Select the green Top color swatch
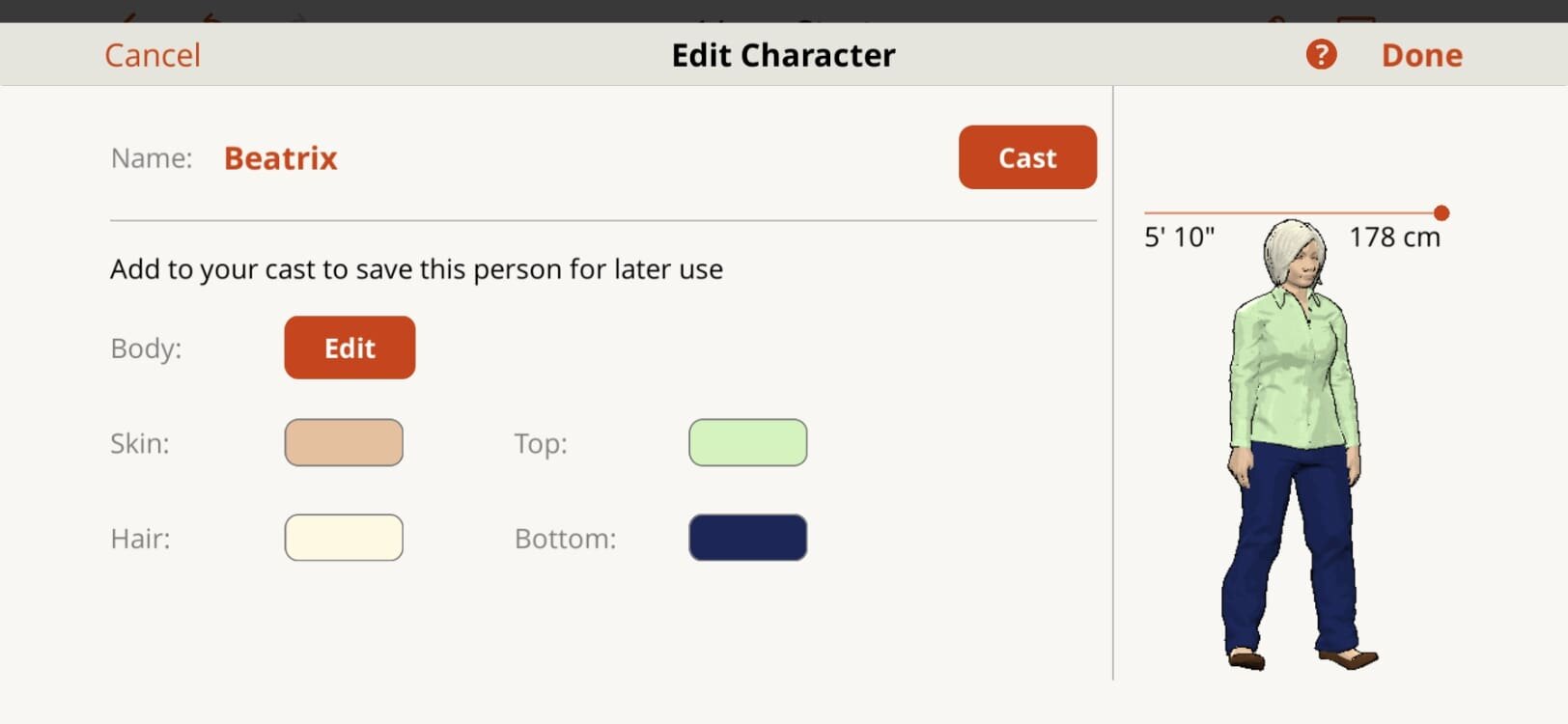This screenshot has width=1568, height=724. tap(747, 442)
